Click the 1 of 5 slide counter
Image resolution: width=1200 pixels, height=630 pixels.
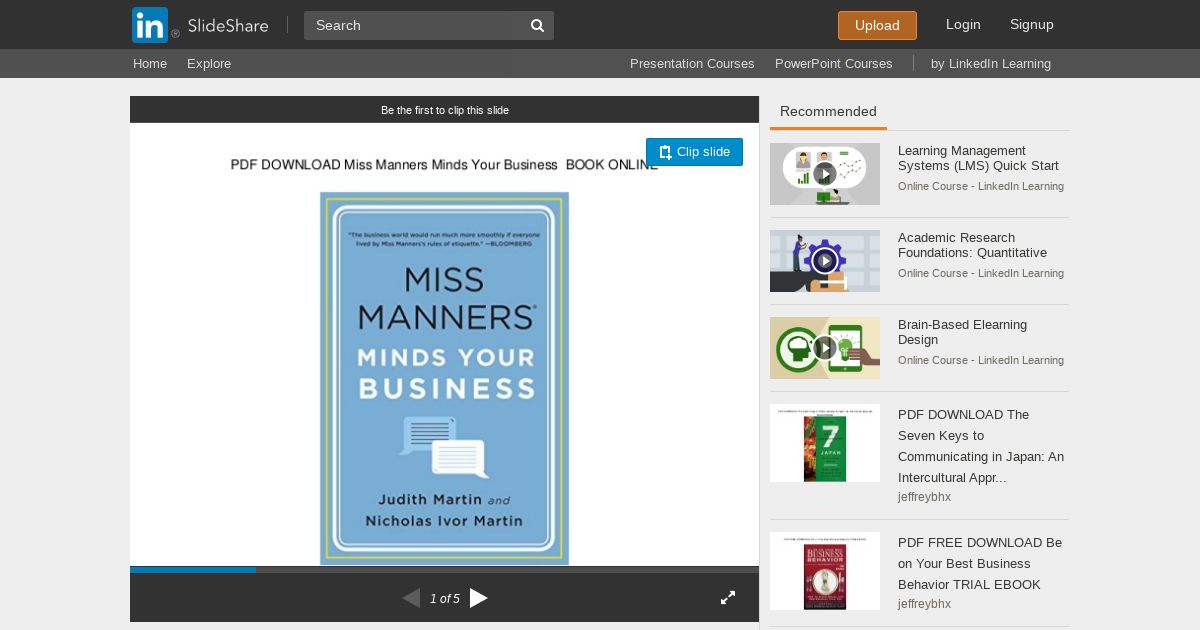(x=445, y=599)
